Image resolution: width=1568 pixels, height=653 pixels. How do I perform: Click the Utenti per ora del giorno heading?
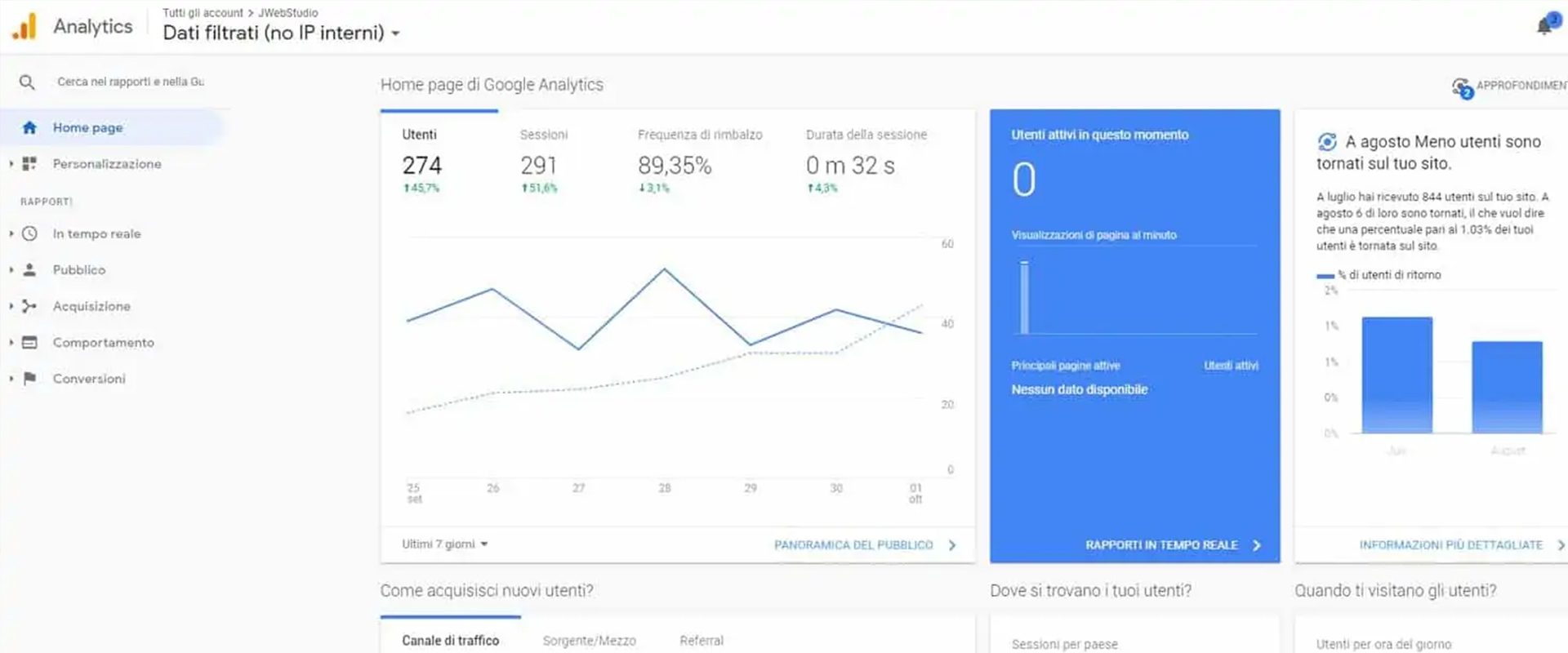[x=1383, y=644]
